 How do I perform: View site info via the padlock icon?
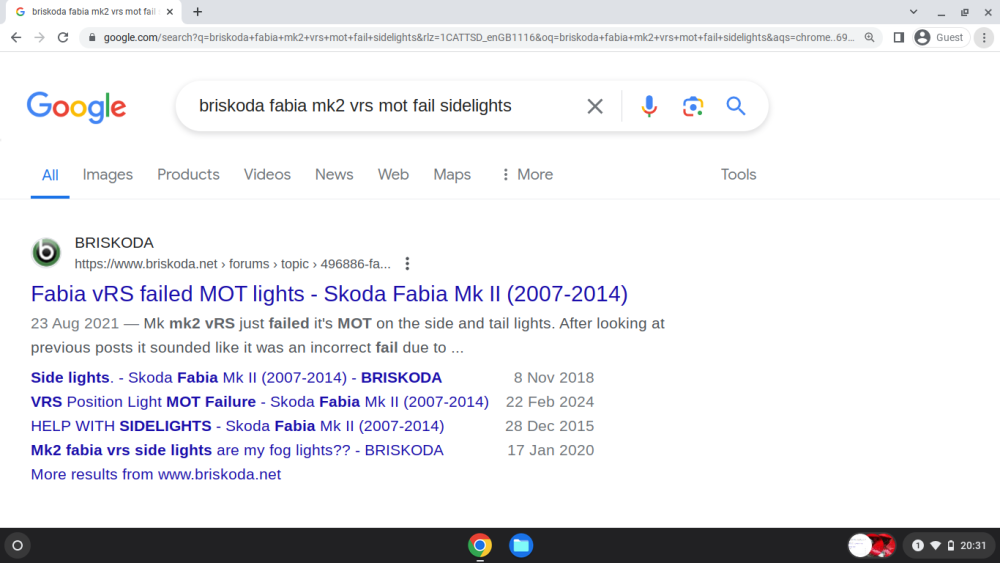click(92, 38)
